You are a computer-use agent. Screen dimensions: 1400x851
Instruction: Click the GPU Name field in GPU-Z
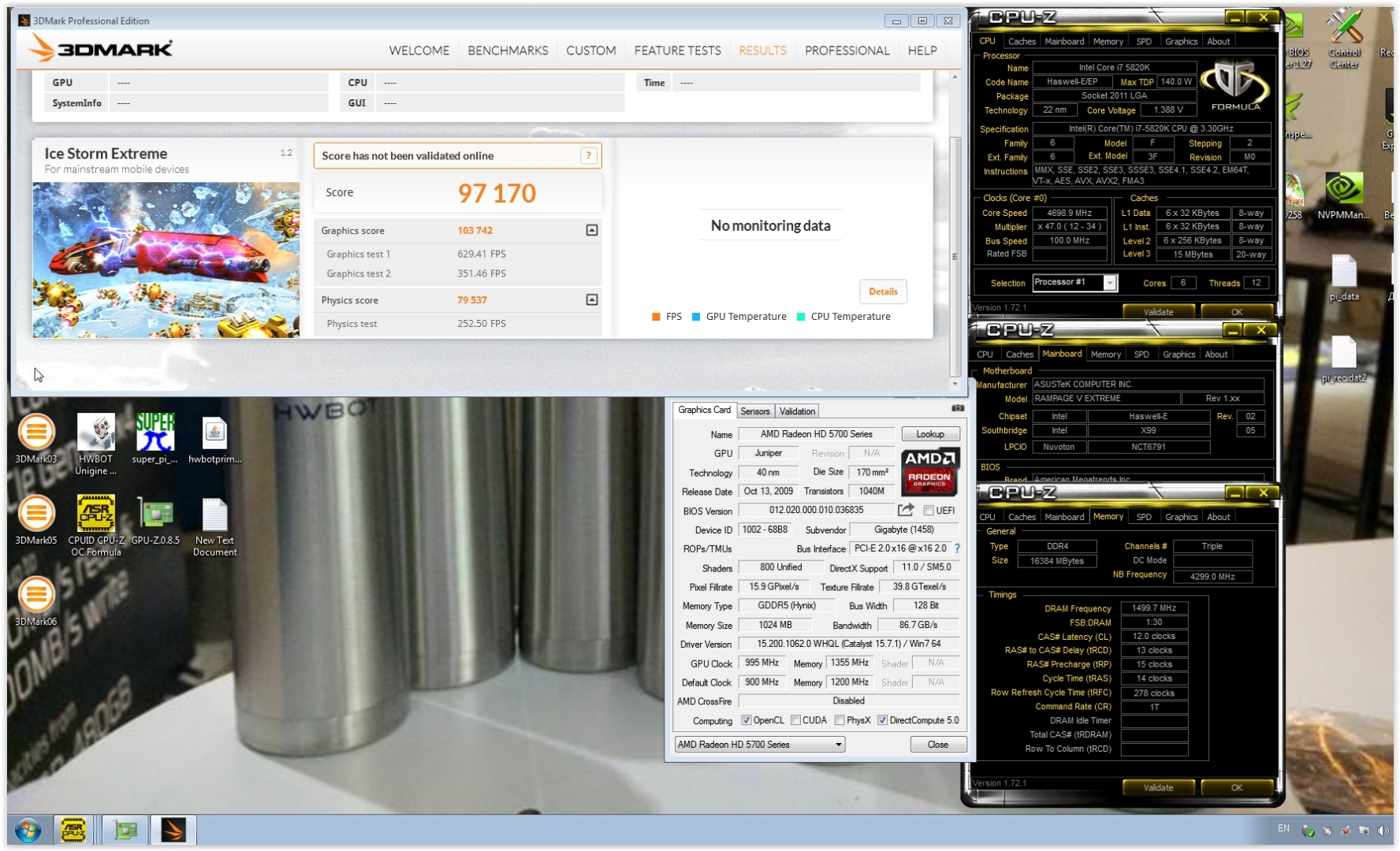(x=816, y=434)
